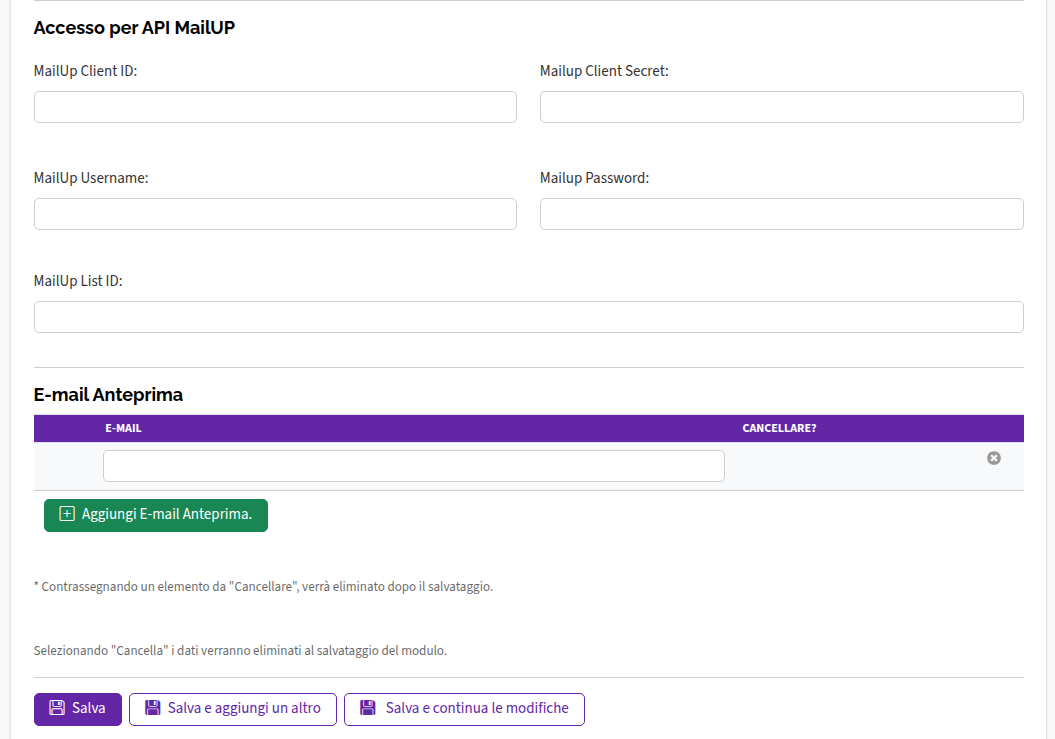Remove the E-mail Anteprima row with delete icon
The image size is (1055, 739).
(994, 458)
